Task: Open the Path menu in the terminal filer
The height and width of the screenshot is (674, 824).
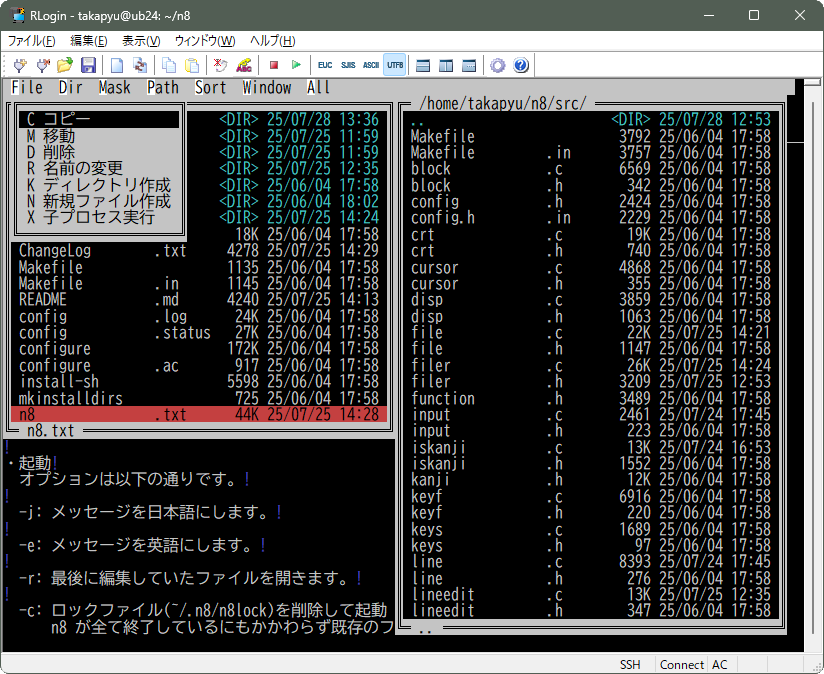Action: [x=163, y=88]
